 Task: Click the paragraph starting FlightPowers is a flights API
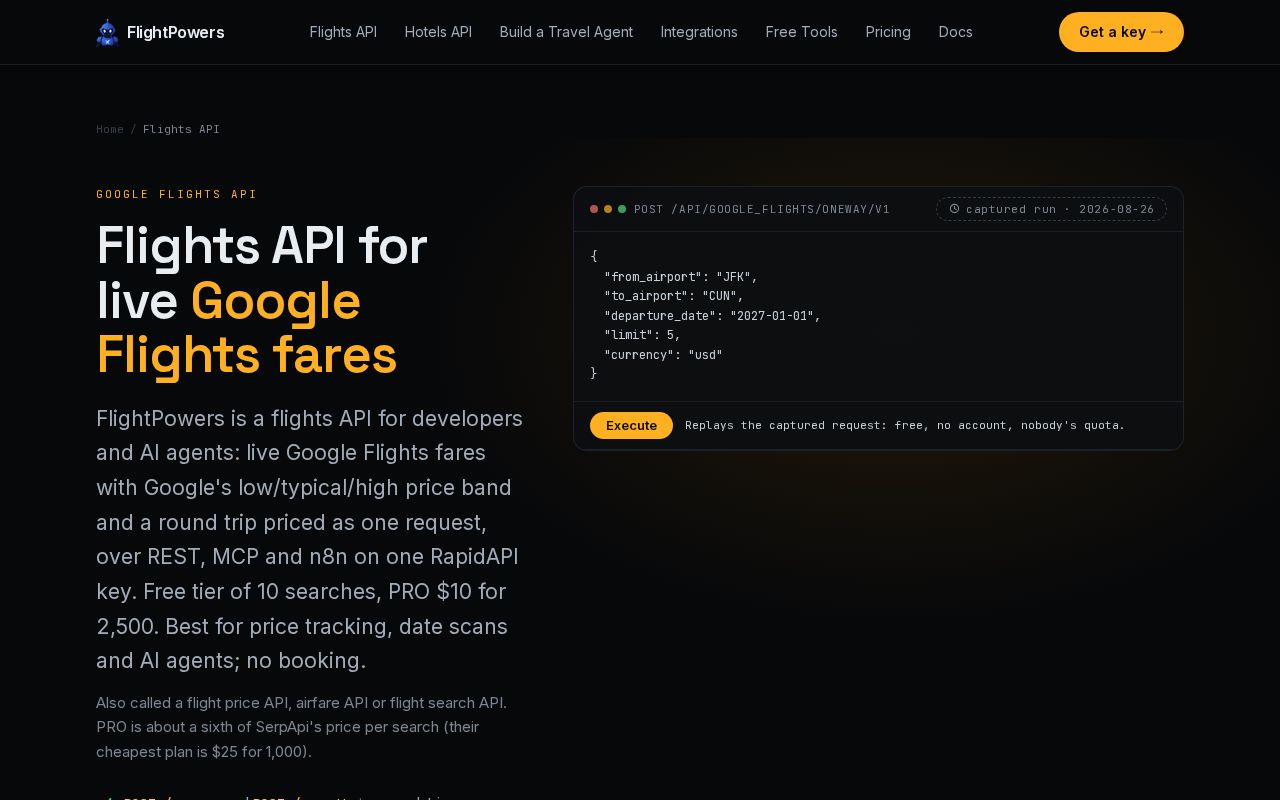tap(310, 539)
